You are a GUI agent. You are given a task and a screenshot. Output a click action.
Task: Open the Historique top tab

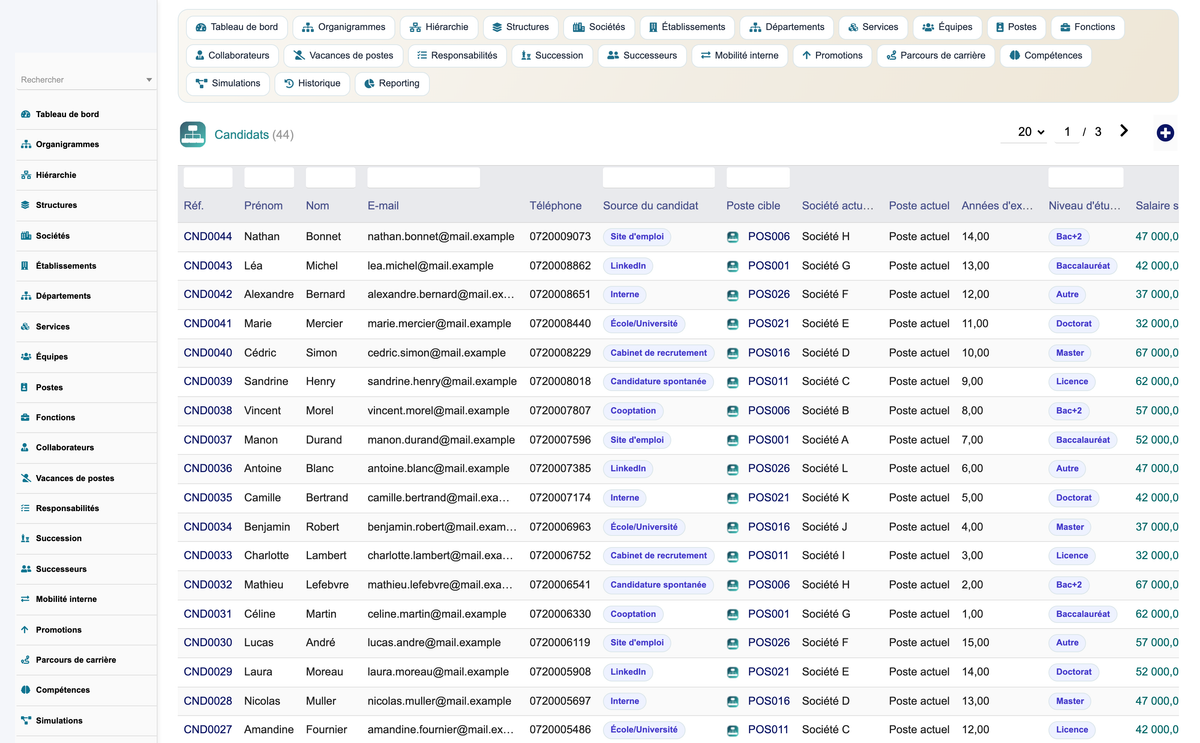[312, 83]
